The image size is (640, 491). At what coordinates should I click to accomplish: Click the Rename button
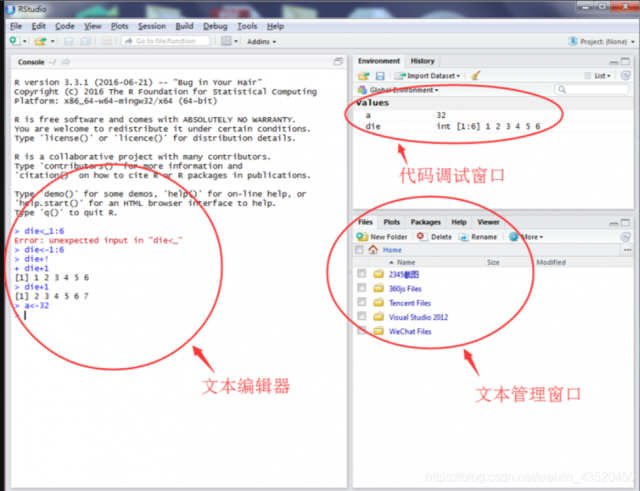click(478, 237)
